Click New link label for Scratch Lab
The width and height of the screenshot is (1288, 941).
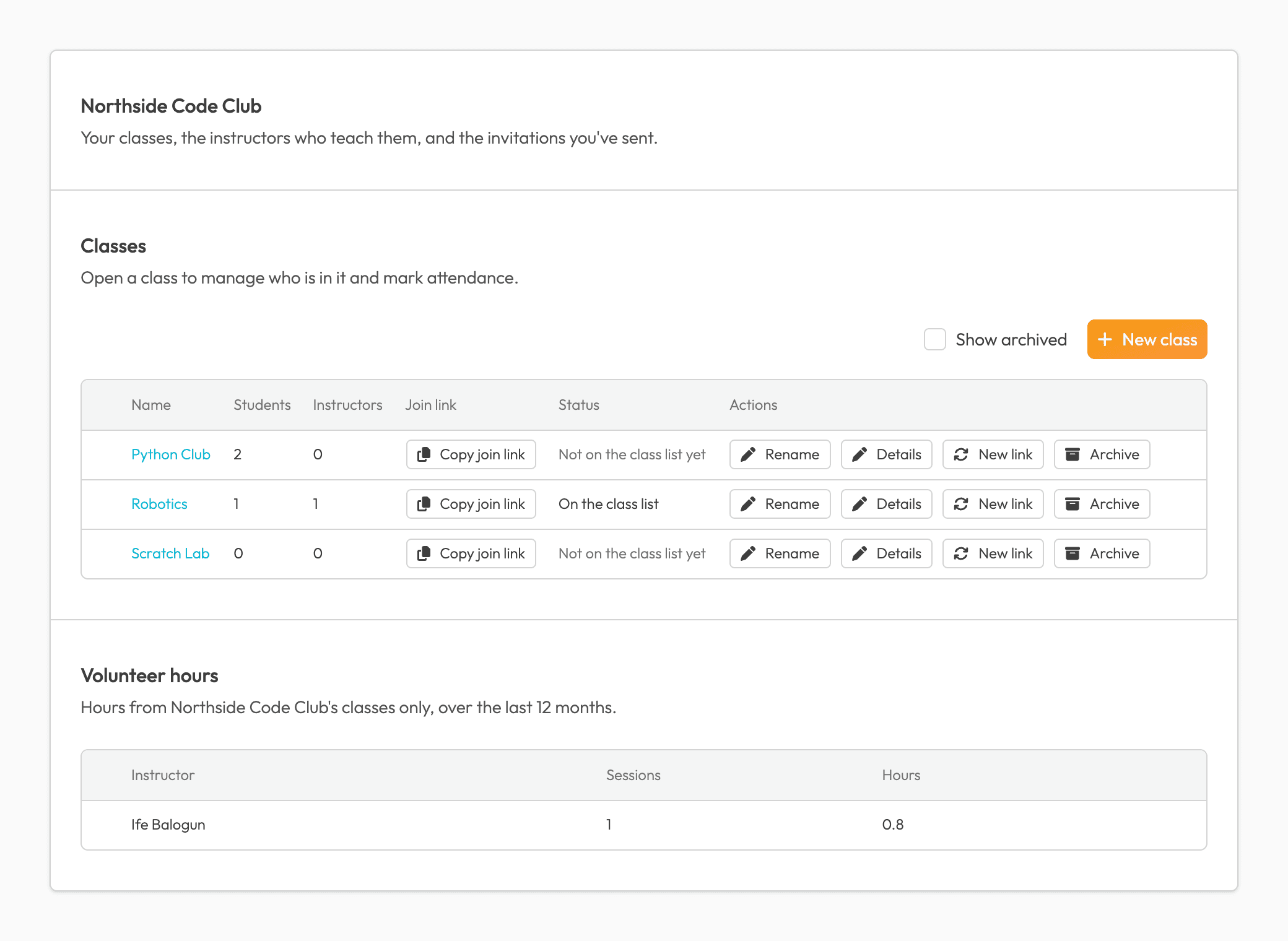(1006, 553)
